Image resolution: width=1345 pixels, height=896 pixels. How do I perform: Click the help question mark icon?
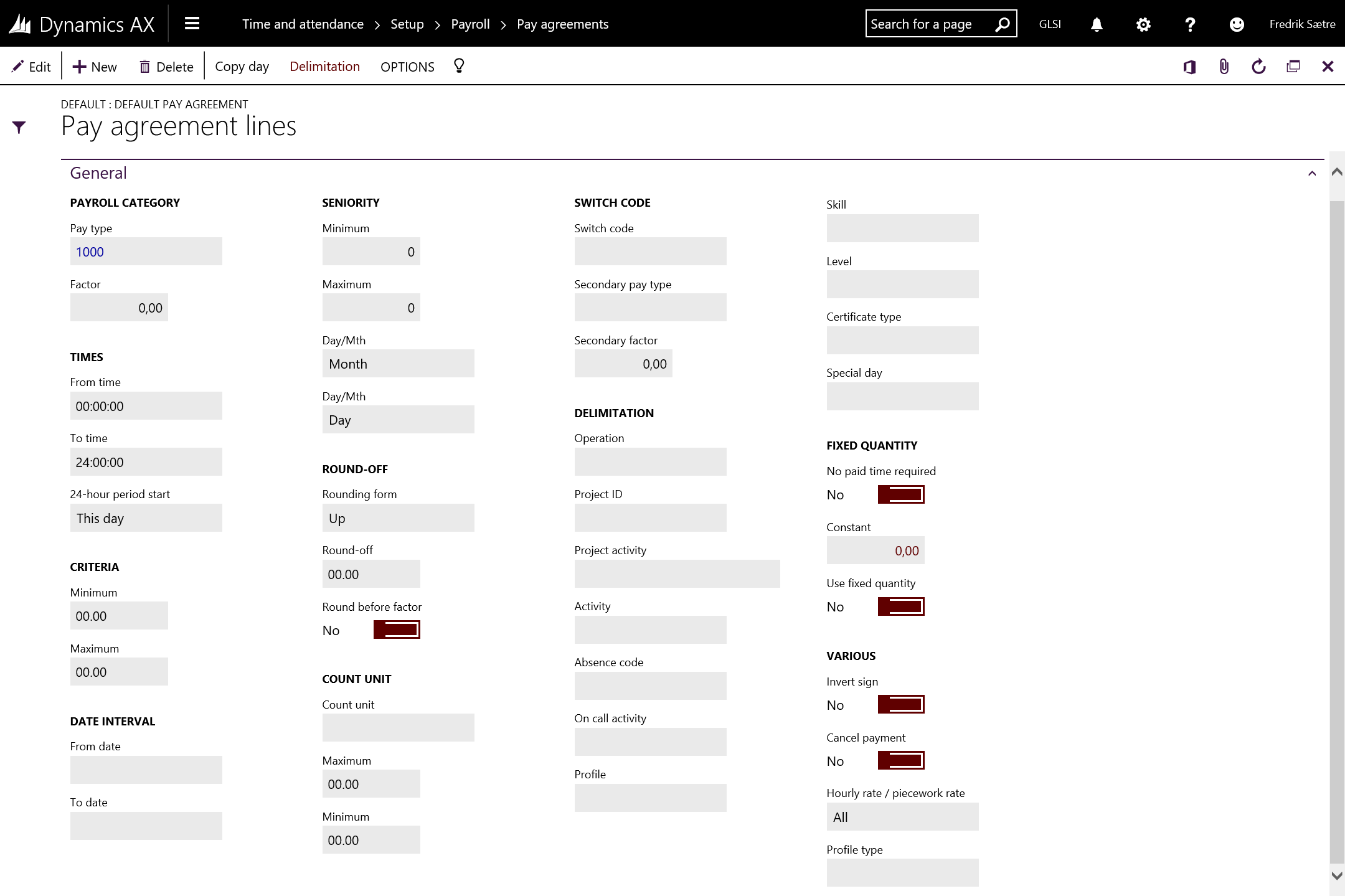click(x=1190, y=24)
